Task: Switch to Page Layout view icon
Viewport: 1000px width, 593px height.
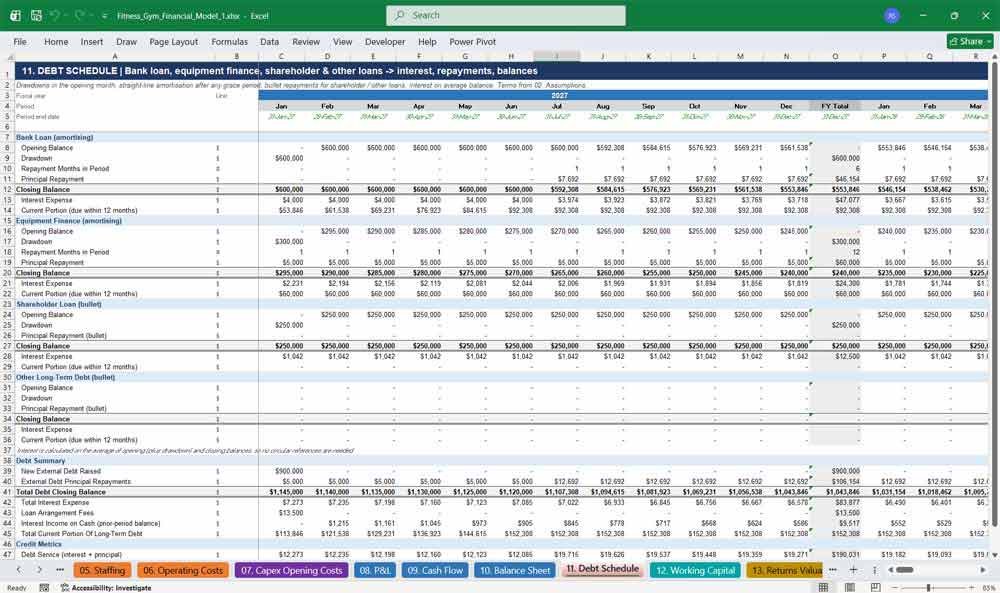Action: 849,587
